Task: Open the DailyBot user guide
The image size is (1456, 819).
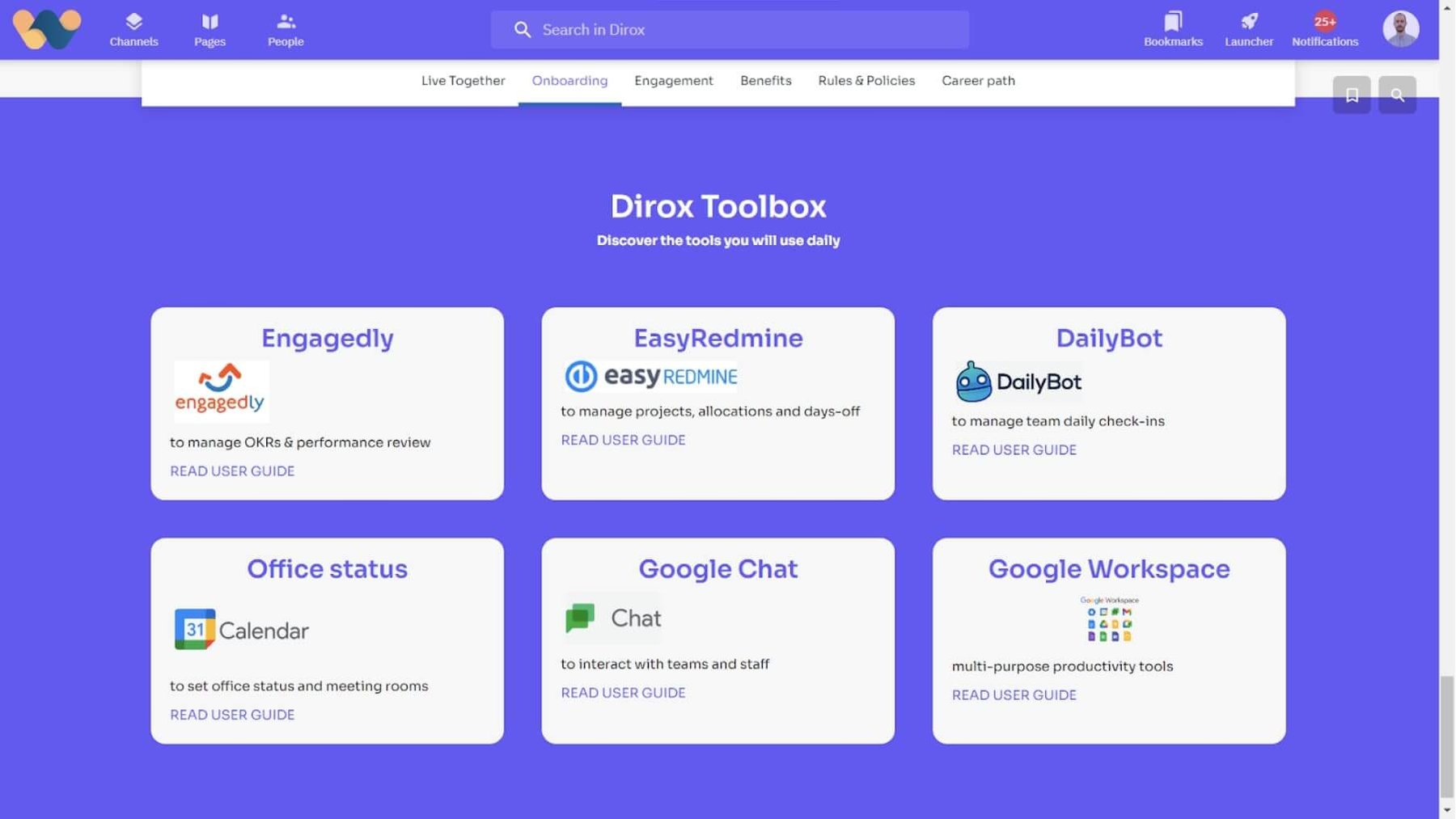Action: (1014, 450)
